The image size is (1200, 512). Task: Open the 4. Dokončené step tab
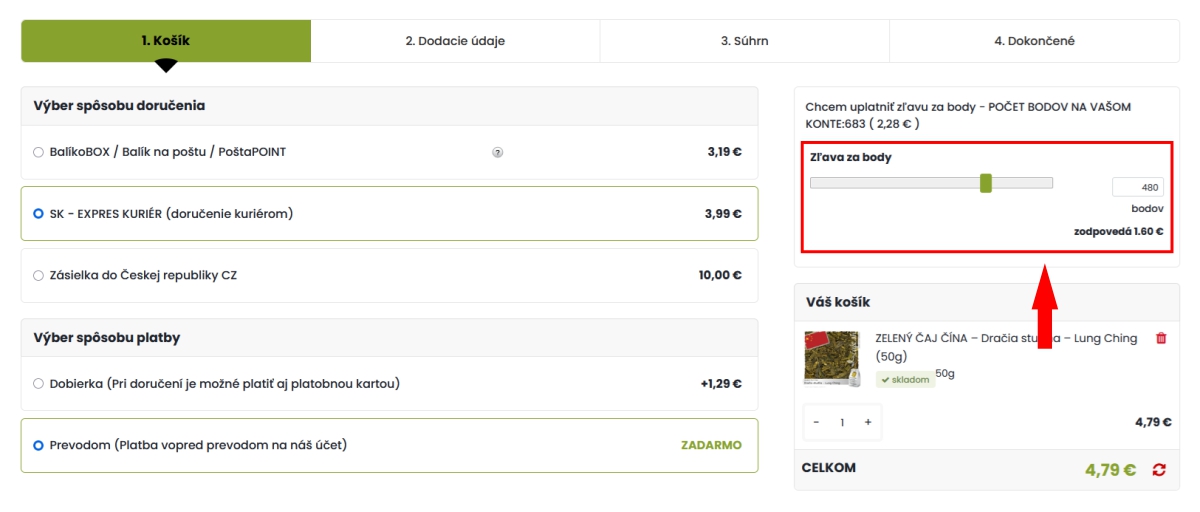1034,41
